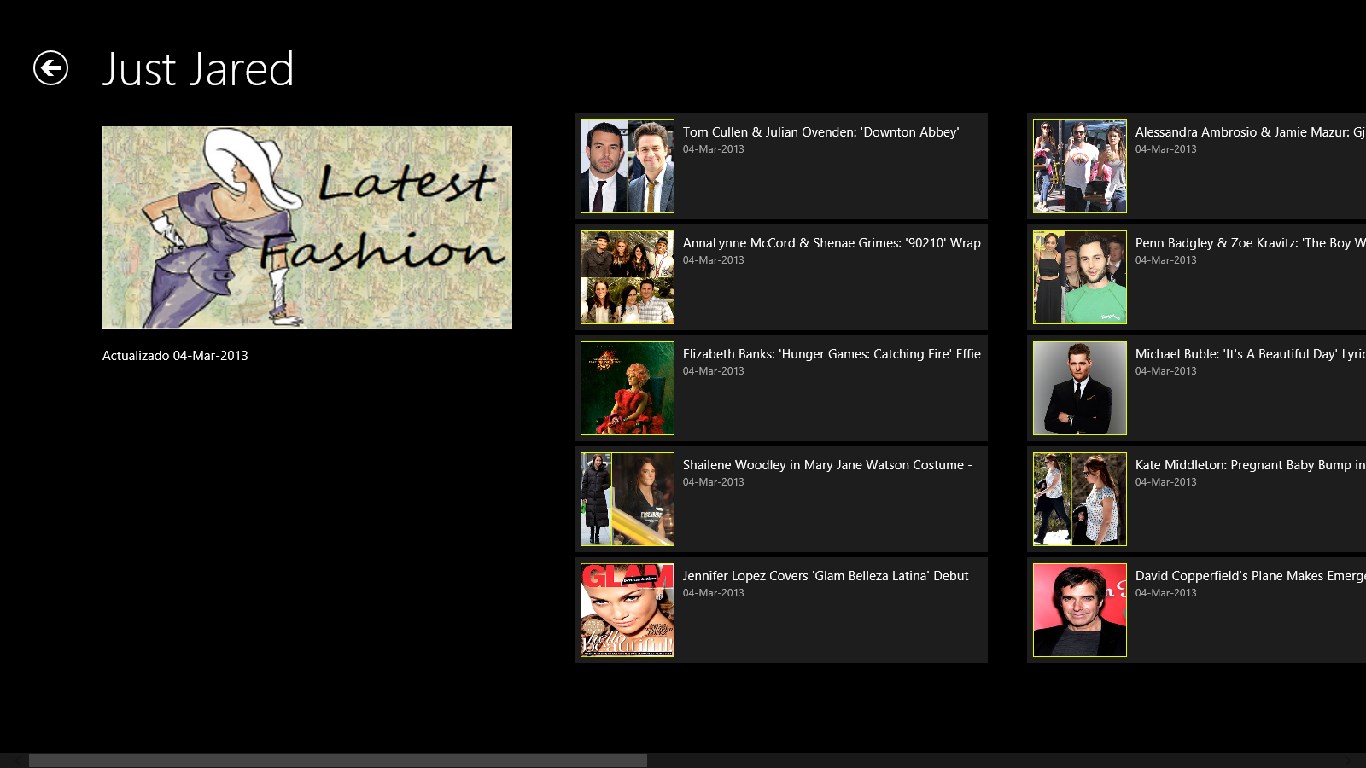Select the Shailene Woodley article title

point(827,465)
